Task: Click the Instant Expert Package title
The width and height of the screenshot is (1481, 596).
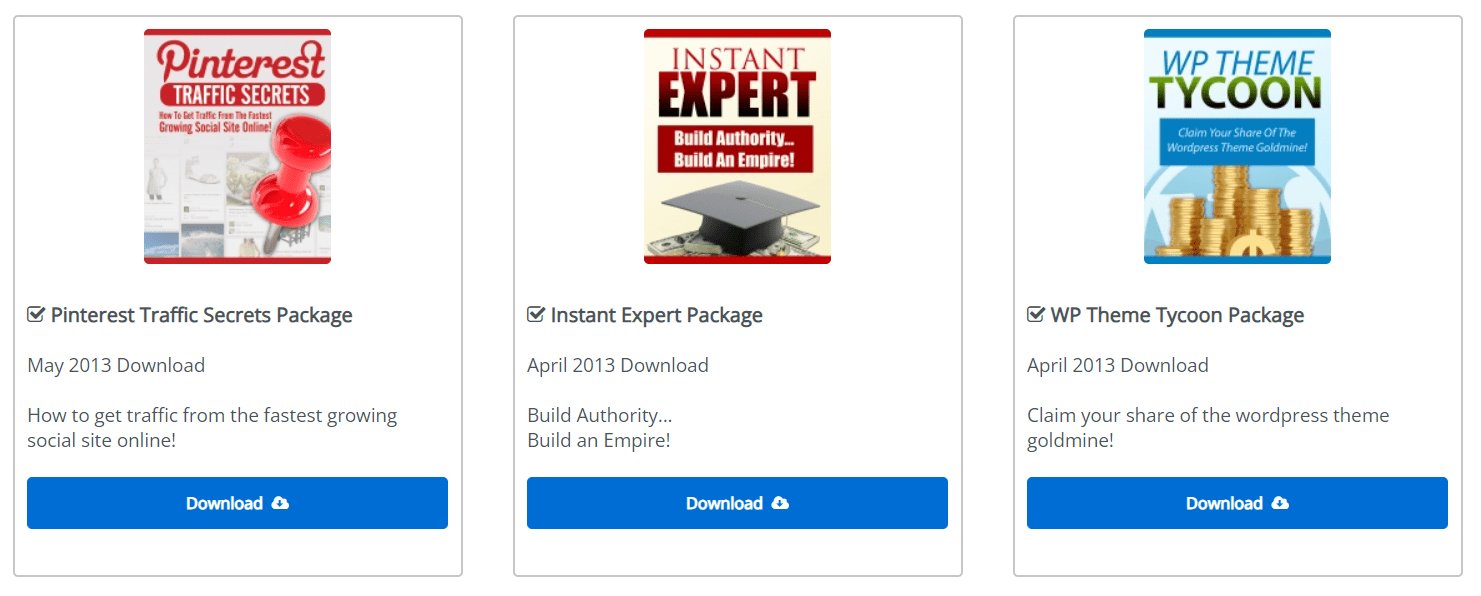Action: pyautogui.click(x=656, y=315)
